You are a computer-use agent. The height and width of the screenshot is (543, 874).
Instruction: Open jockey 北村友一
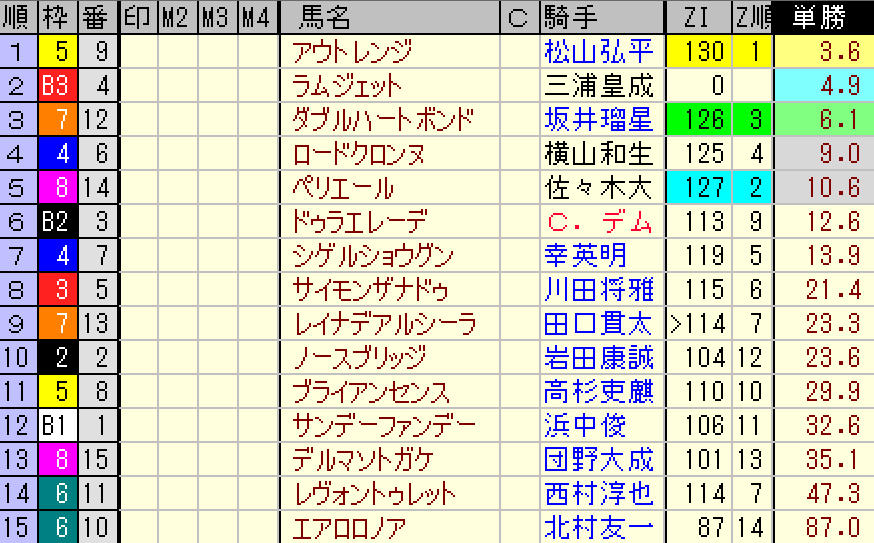pyautogui.click(x=598, y=528)
